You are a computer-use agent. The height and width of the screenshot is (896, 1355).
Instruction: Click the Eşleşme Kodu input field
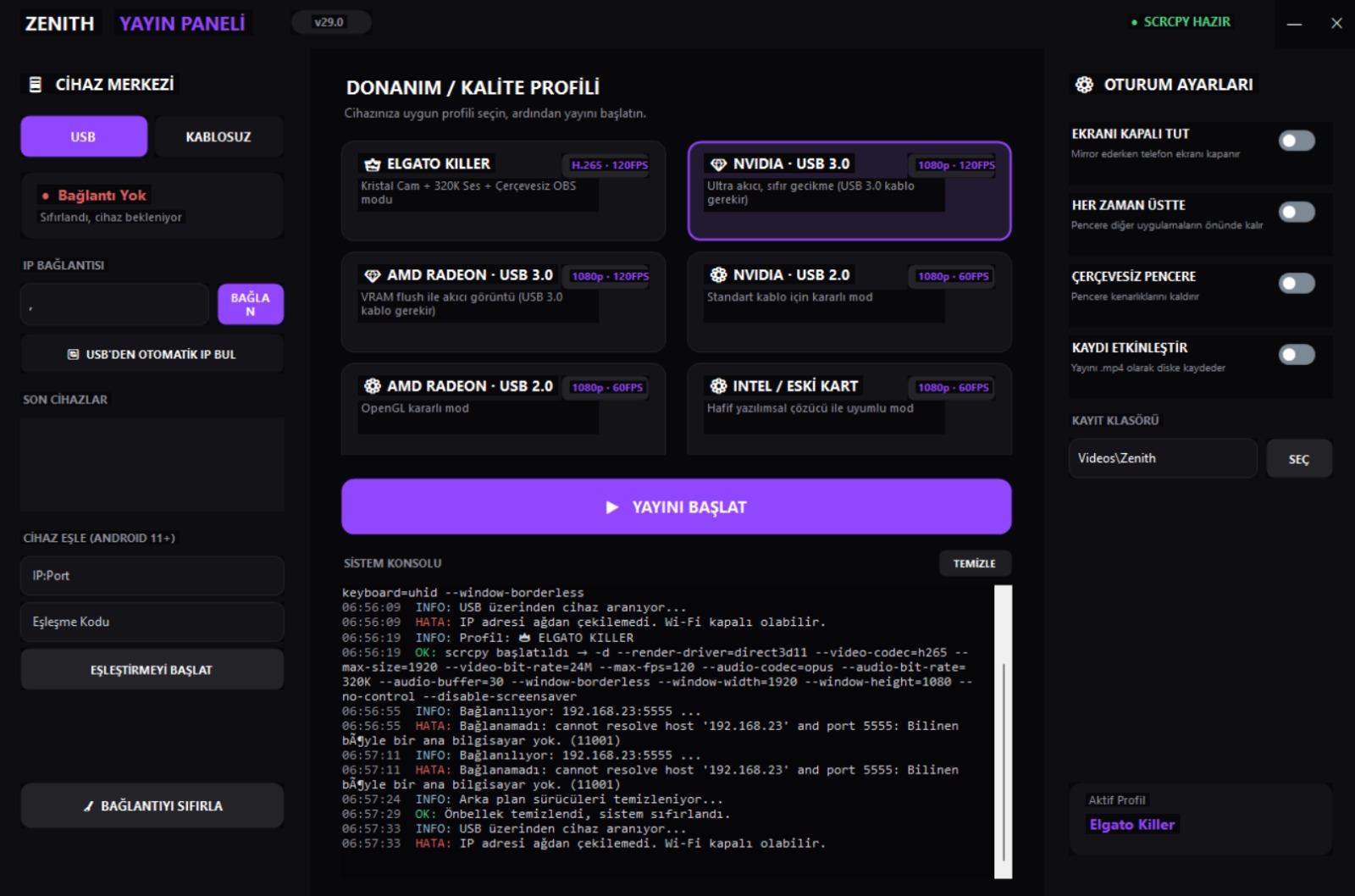[x=152, y=622]
